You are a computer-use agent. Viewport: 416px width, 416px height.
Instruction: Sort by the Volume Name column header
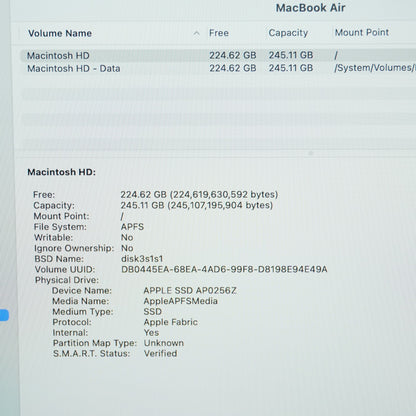point(60,33)
